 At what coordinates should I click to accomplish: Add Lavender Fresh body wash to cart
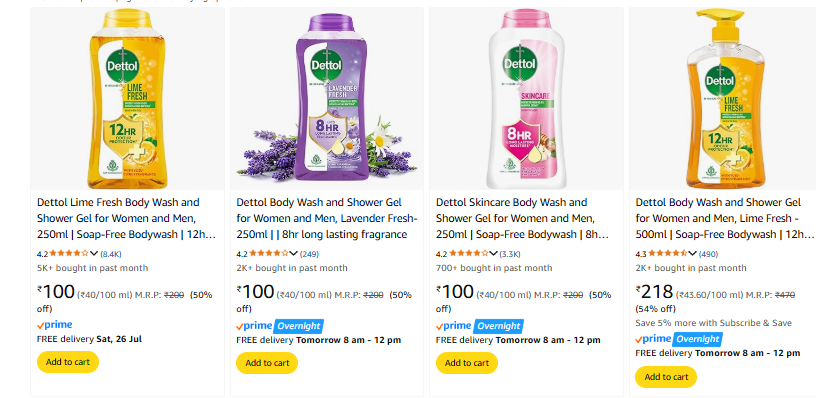(x=267, y=363)
